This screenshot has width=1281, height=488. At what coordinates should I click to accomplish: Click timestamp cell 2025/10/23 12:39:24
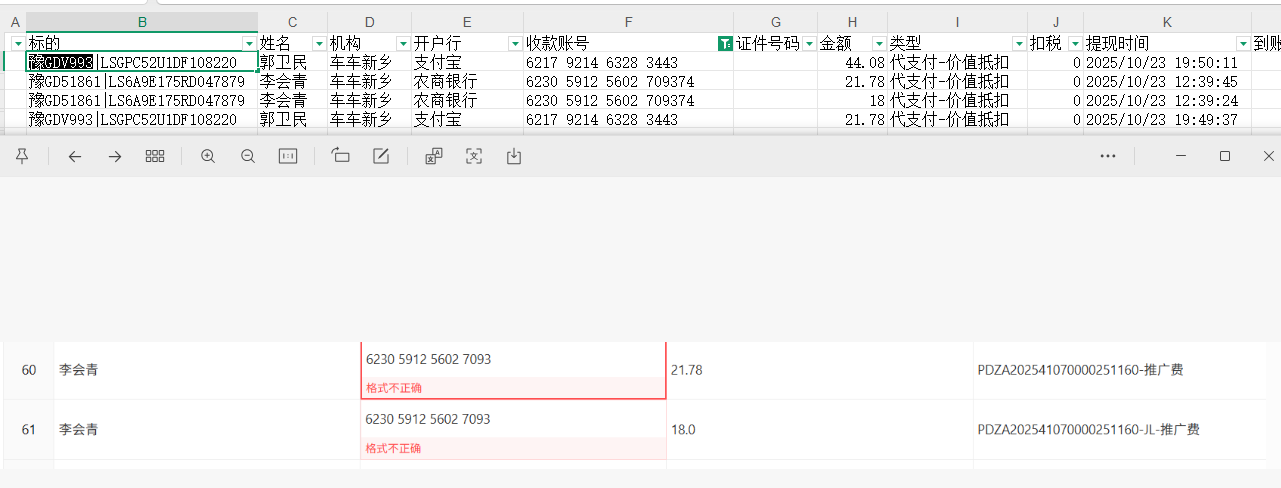pos(1167,100)
